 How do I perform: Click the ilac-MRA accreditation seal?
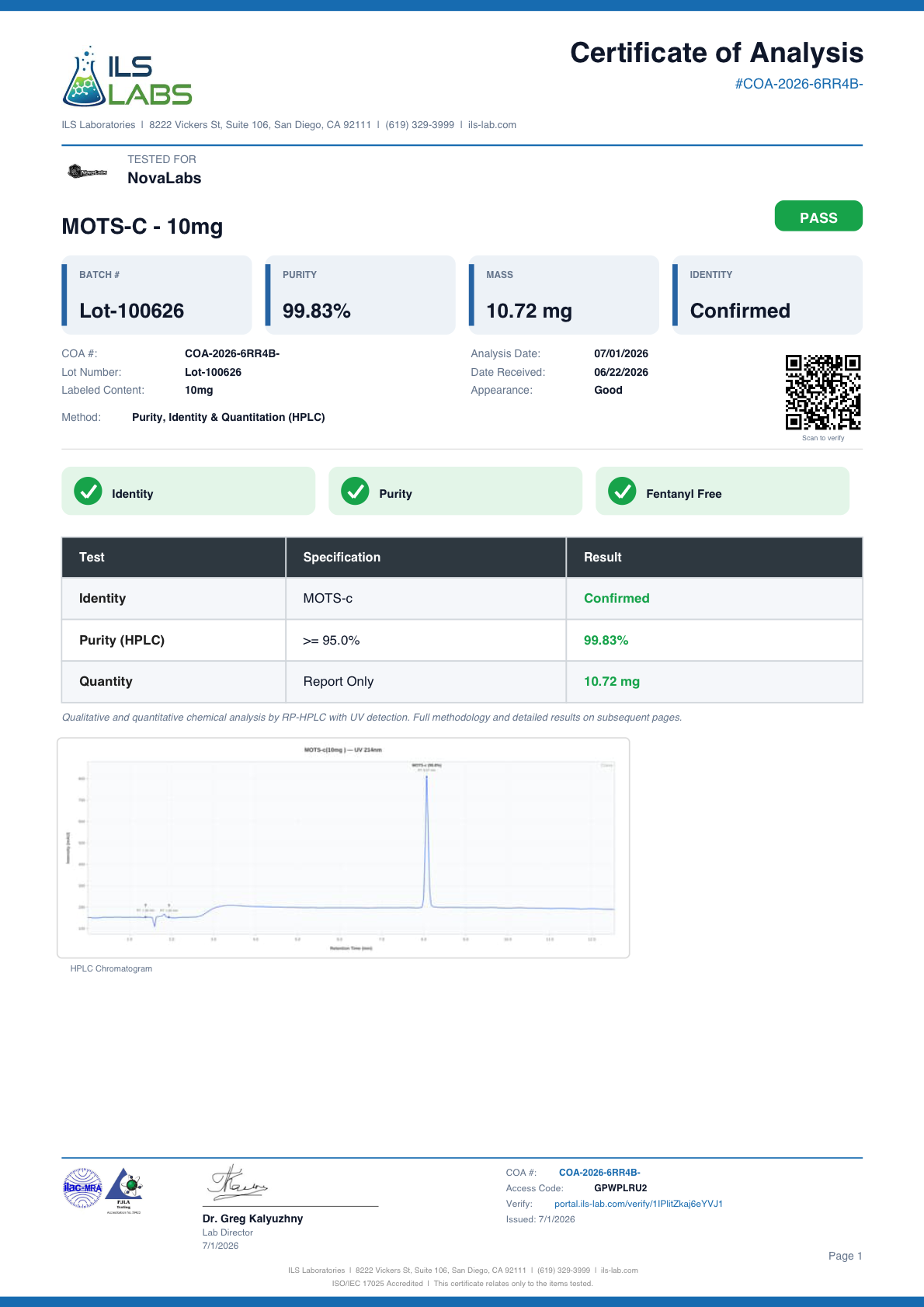pos(82,1187)
